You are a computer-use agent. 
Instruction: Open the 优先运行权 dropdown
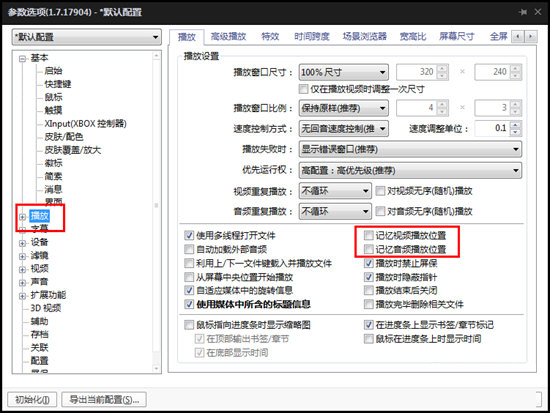[x=410, y=171]
